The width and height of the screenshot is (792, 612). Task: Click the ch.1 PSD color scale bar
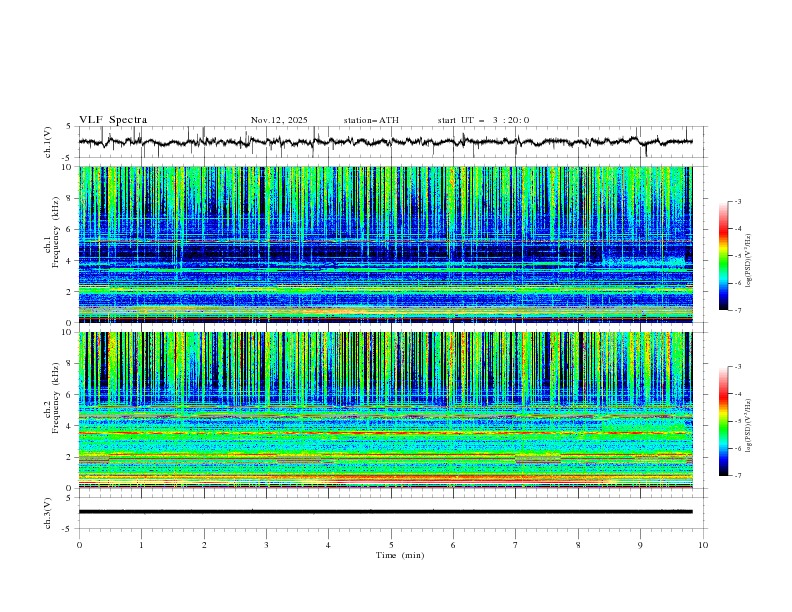pyautogui.click(x=724, y=256)
